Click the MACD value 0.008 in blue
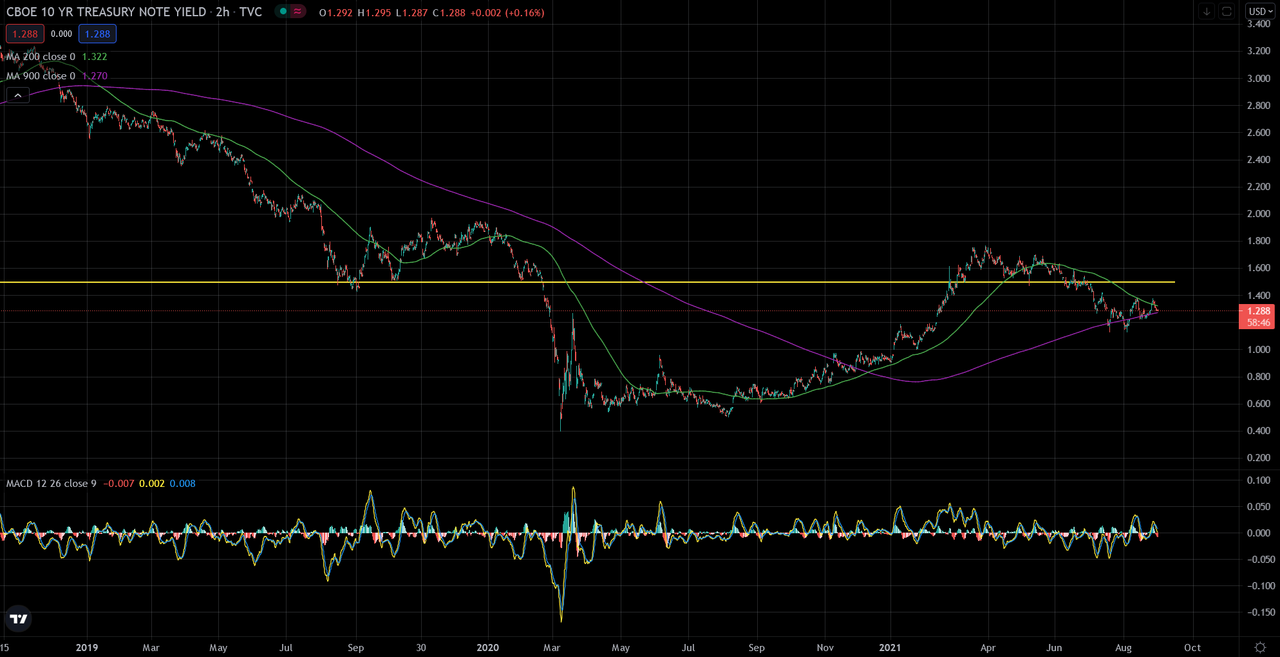Viewport: 1280px width, 657px height. click(183, 483)
